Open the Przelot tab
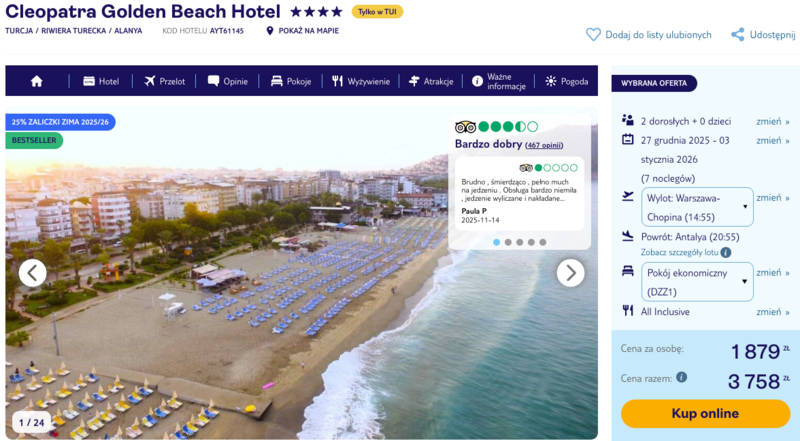This screenshot has height=441, width=800. tap(164, 81)
